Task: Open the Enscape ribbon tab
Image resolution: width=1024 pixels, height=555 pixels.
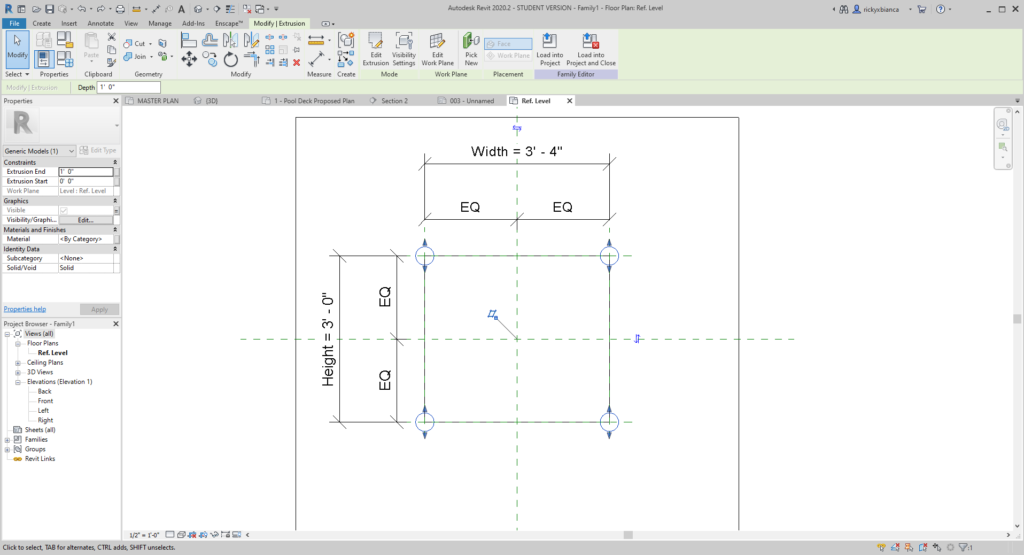Action: (x=229, y=24)
